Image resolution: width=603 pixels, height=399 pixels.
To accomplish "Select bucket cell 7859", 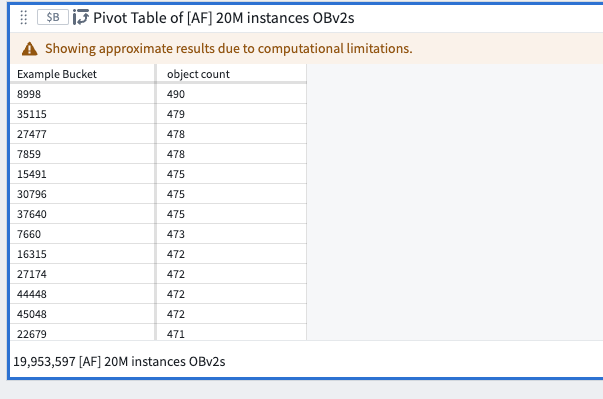I will pos(82,154).
